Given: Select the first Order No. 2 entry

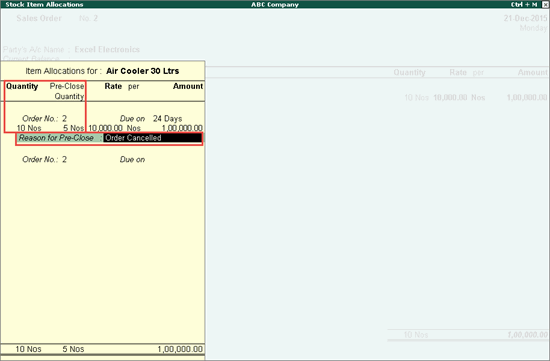Looking at the screenshot, I should click(x=44, y=119).
